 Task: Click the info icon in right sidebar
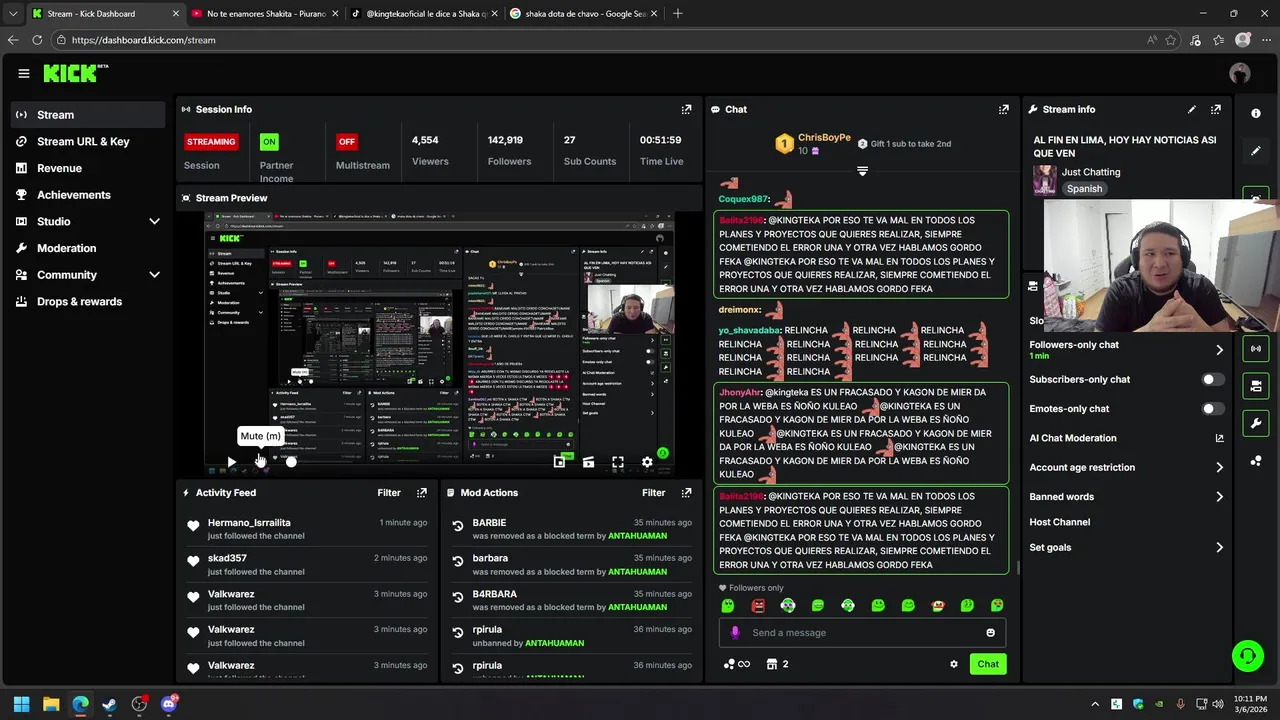1256,113
